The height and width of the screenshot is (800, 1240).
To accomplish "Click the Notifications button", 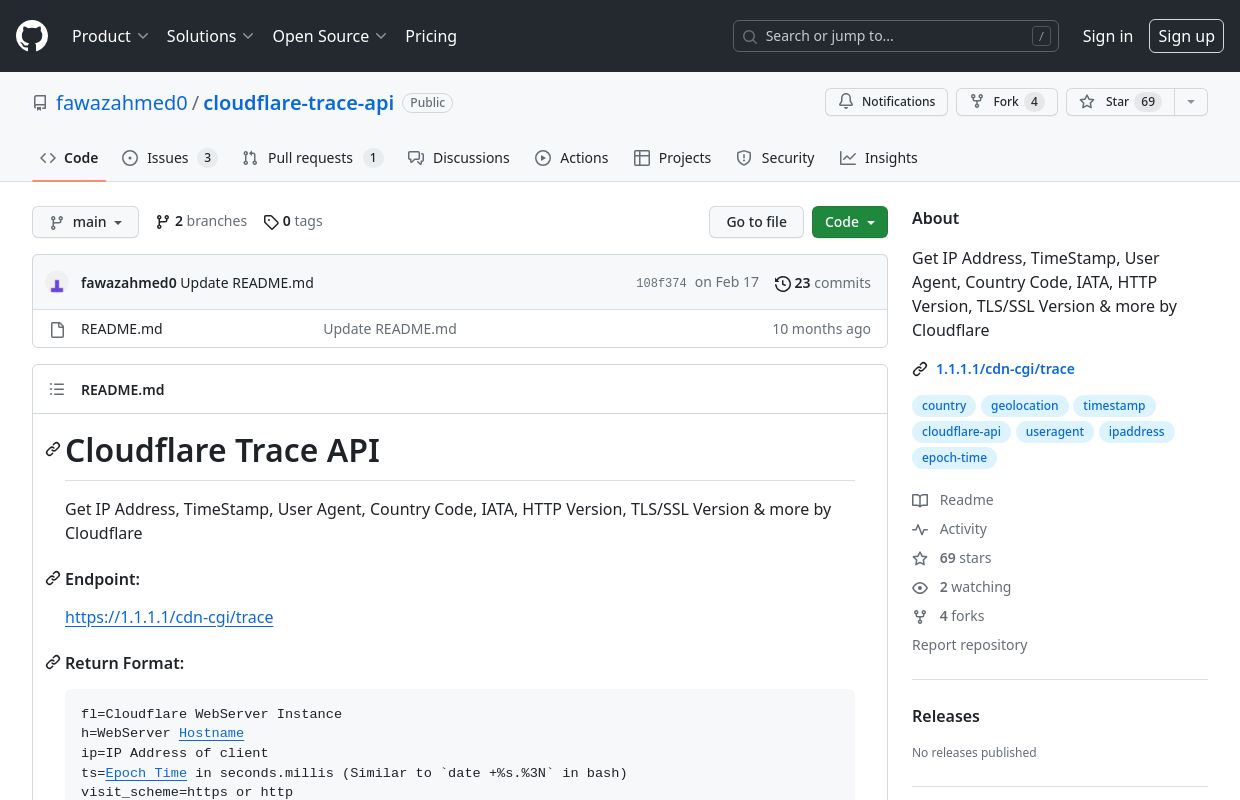I will click(x=886, y=102).
